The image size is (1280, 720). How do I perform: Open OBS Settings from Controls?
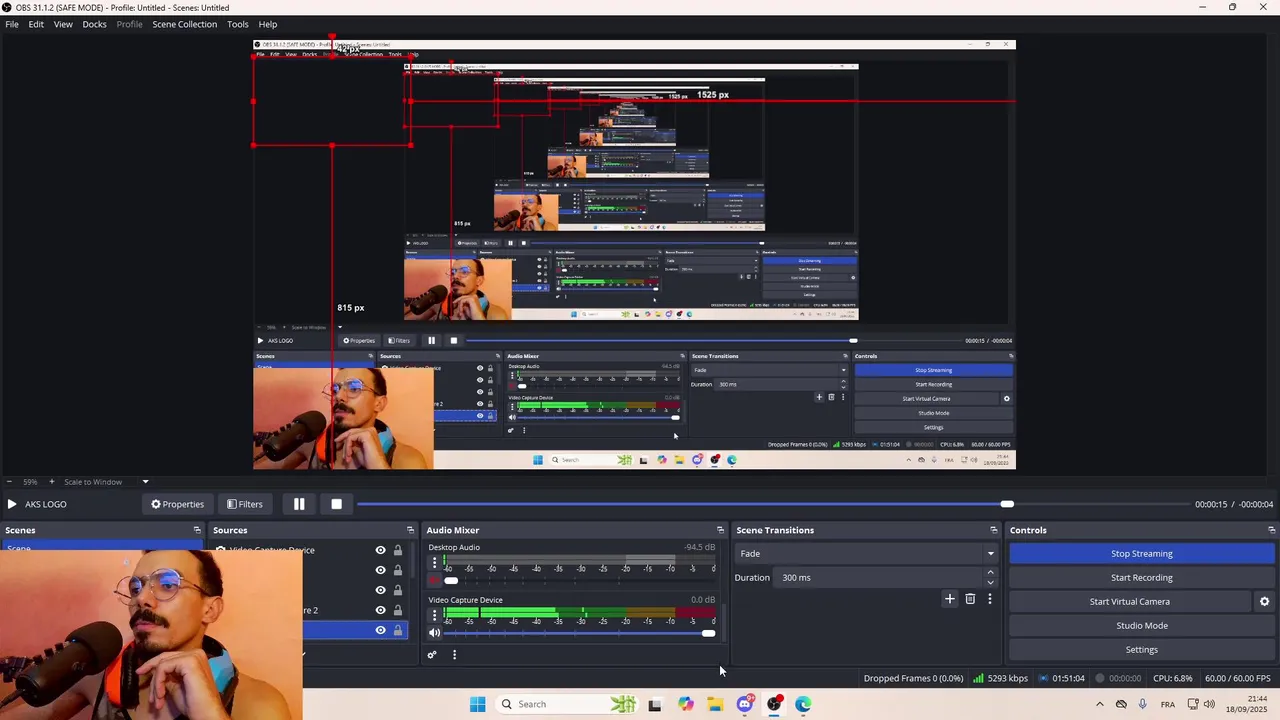point(1141,649)
